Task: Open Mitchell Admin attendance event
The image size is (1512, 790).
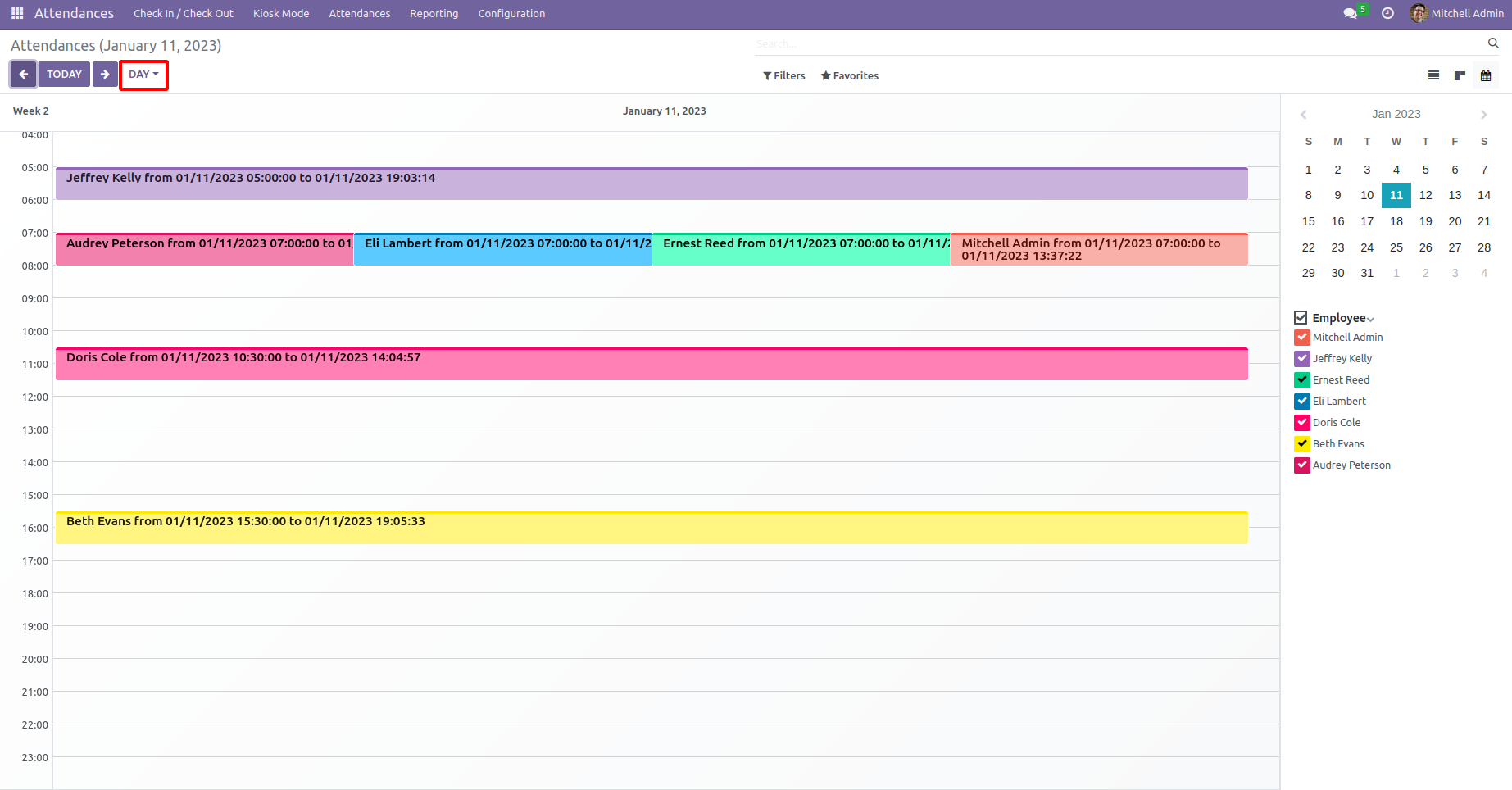Action: click(x=1099, y=249)
